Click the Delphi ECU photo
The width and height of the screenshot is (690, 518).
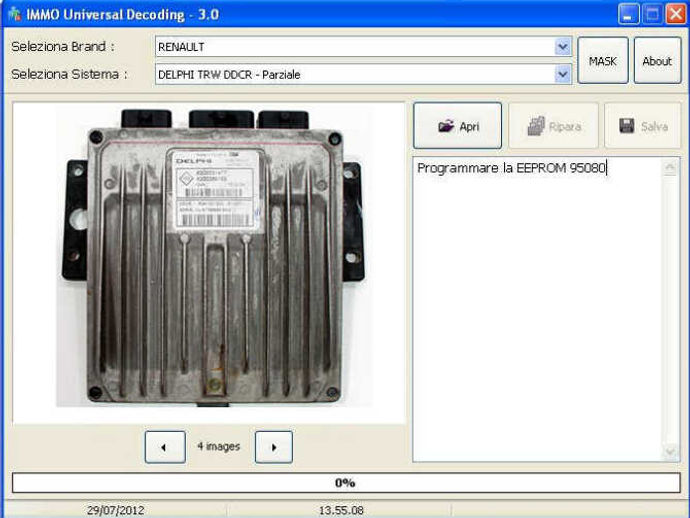coord(213,257)
